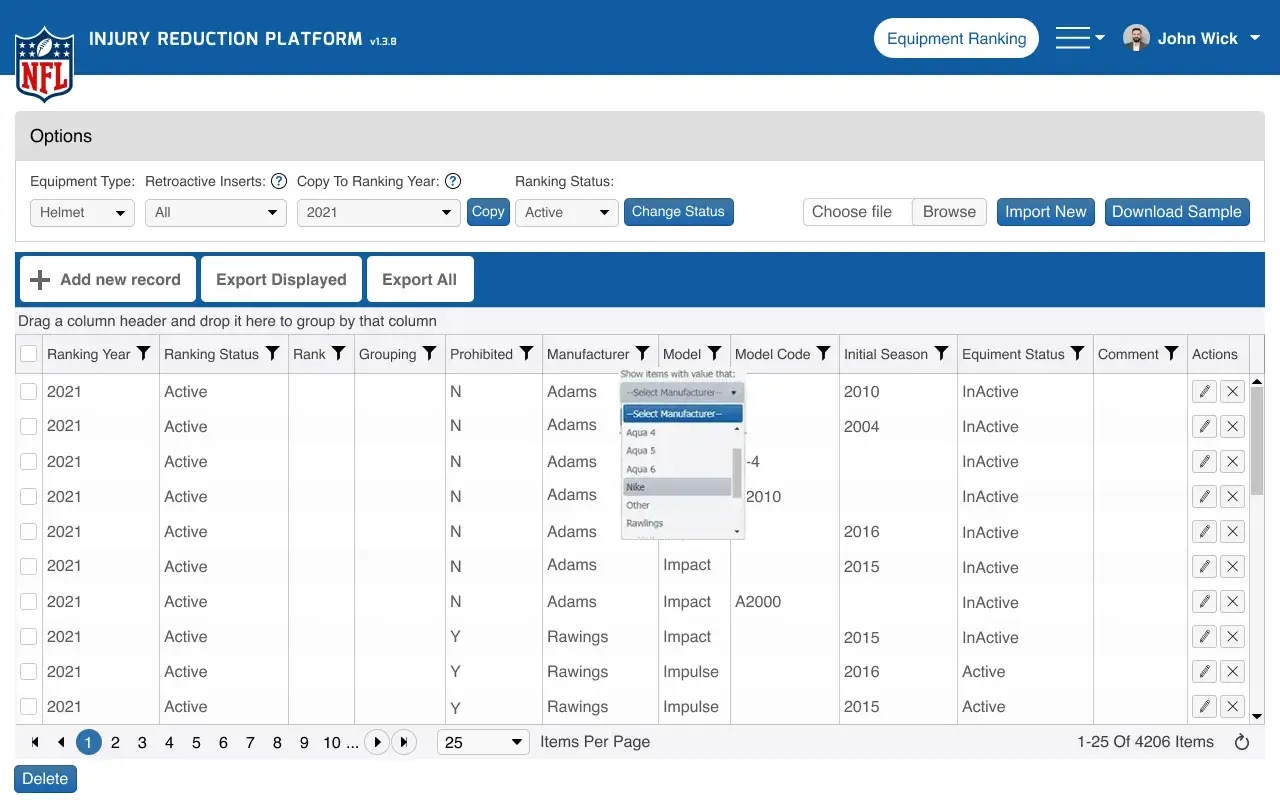
Task: Delete first row using X icon
Action: click(x=1232, y=392)
